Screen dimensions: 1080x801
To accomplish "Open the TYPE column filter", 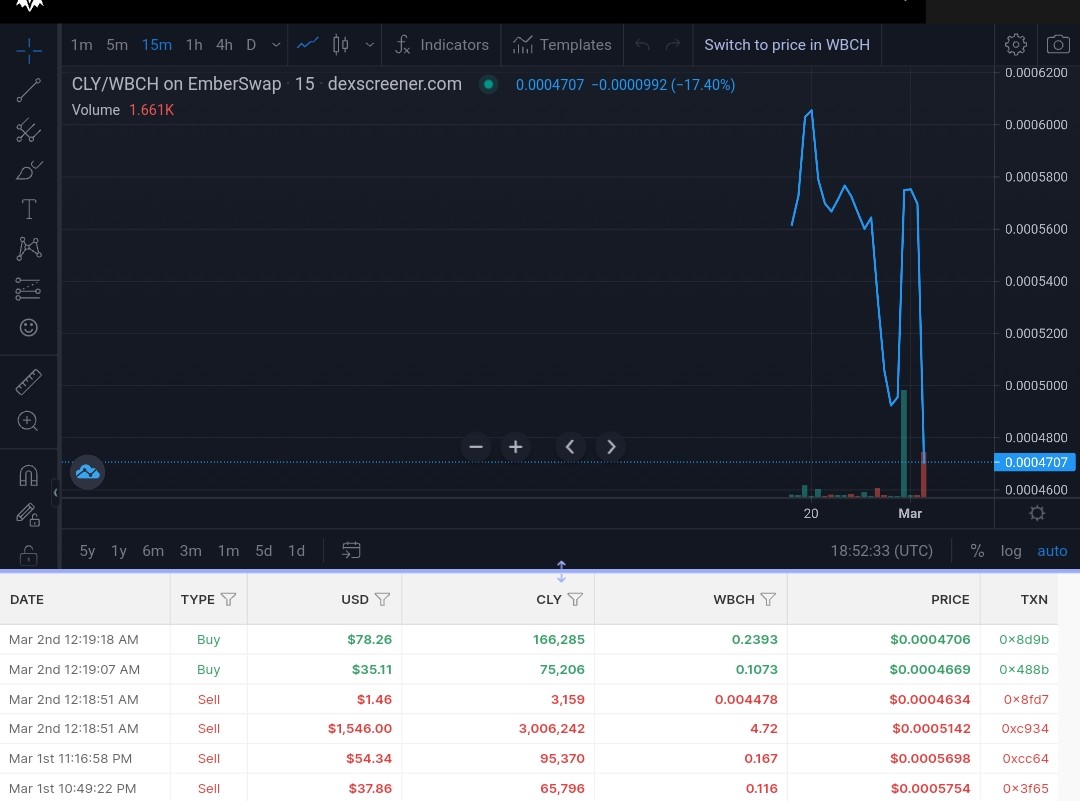I will 229,599.
